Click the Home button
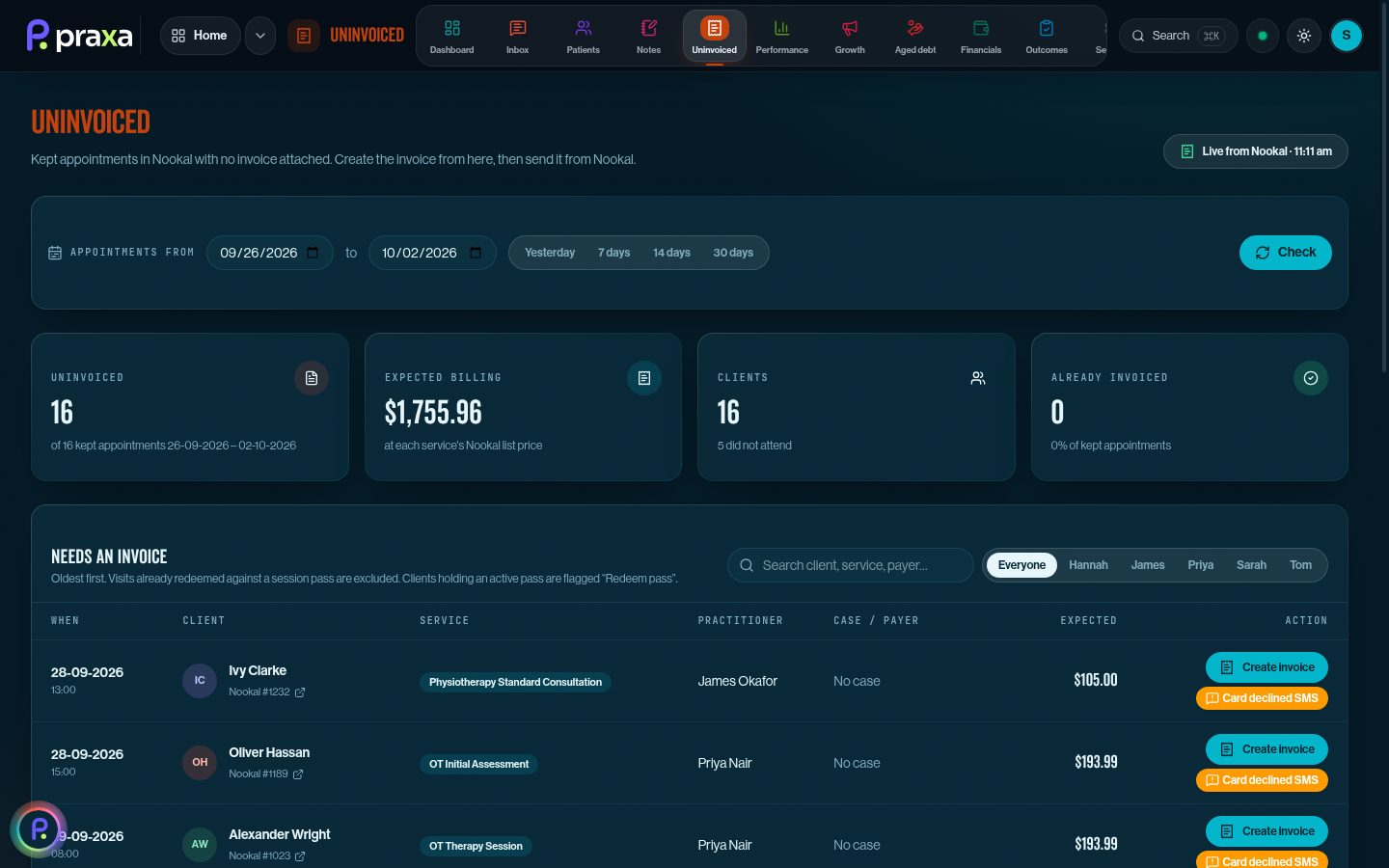Viewport: 1389px width, 868px height. [200, 36]
